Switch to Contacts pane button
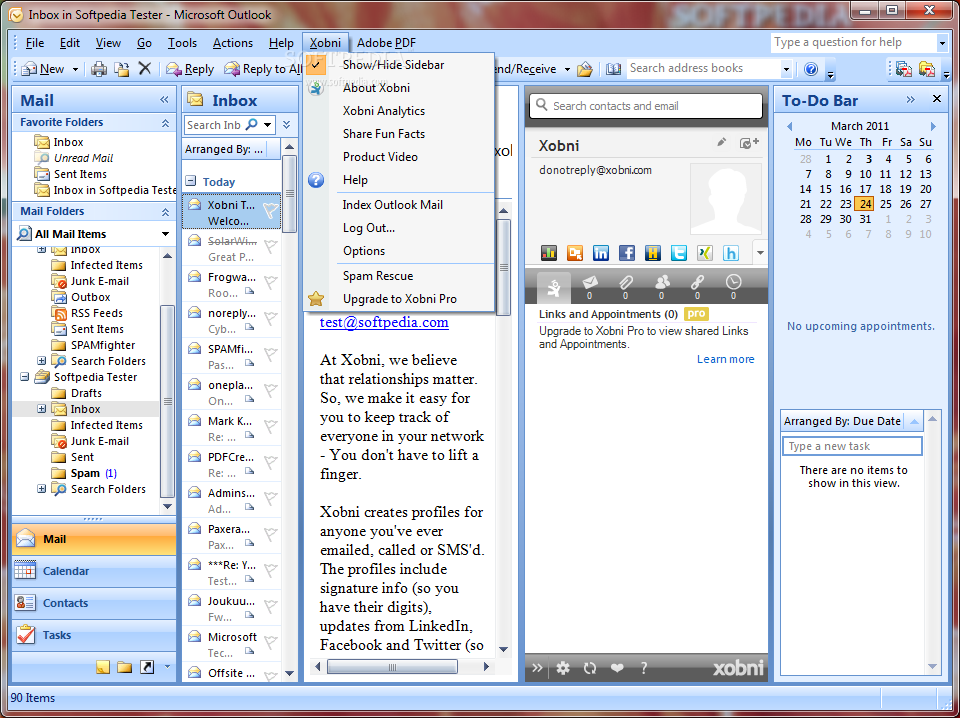The height and width of the screenshot is (718, 960). tap(94, 603)
